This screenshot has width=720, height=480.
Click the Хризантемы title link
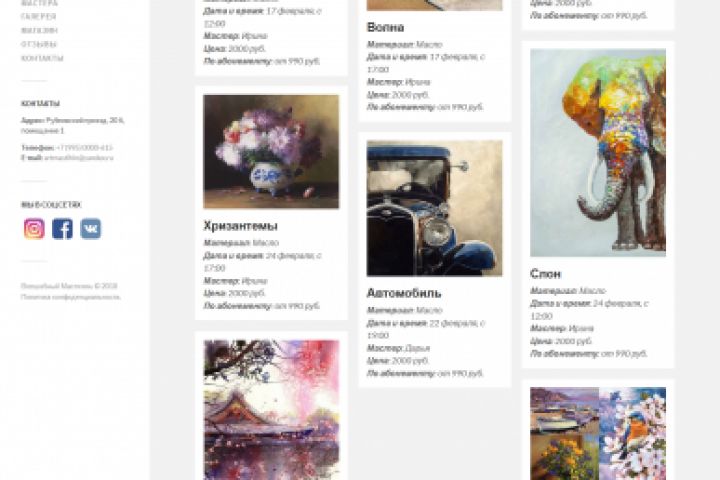pyautogui.click(x=241, y=226)
